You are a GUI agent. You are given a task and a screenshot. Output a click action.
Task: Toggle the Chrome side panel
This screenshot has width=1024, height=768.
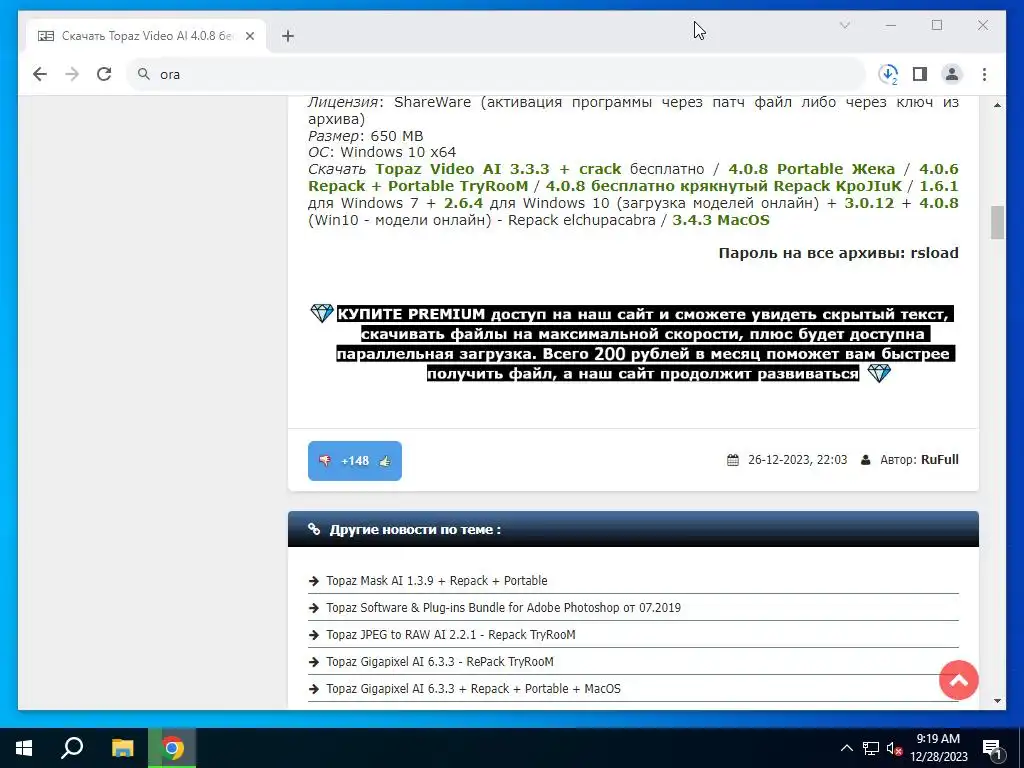[x=920, y=74]
